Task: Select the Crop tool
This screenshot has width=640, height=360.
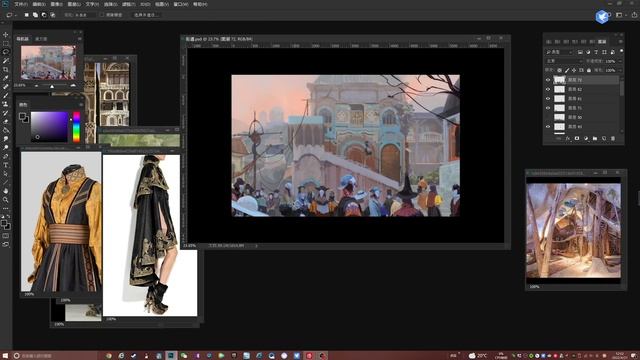Action: click(x=6, y=69)
